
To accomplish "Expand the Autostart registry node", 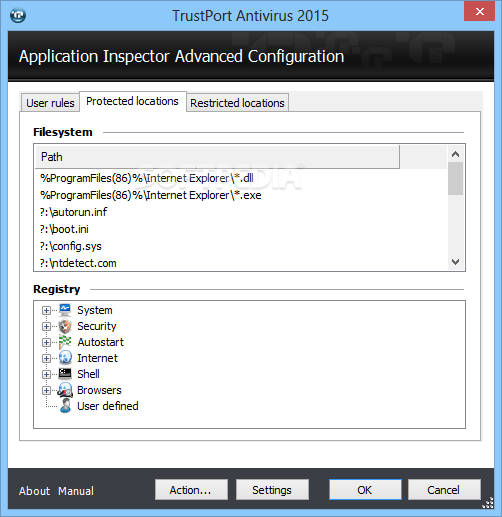I will 46,342.
